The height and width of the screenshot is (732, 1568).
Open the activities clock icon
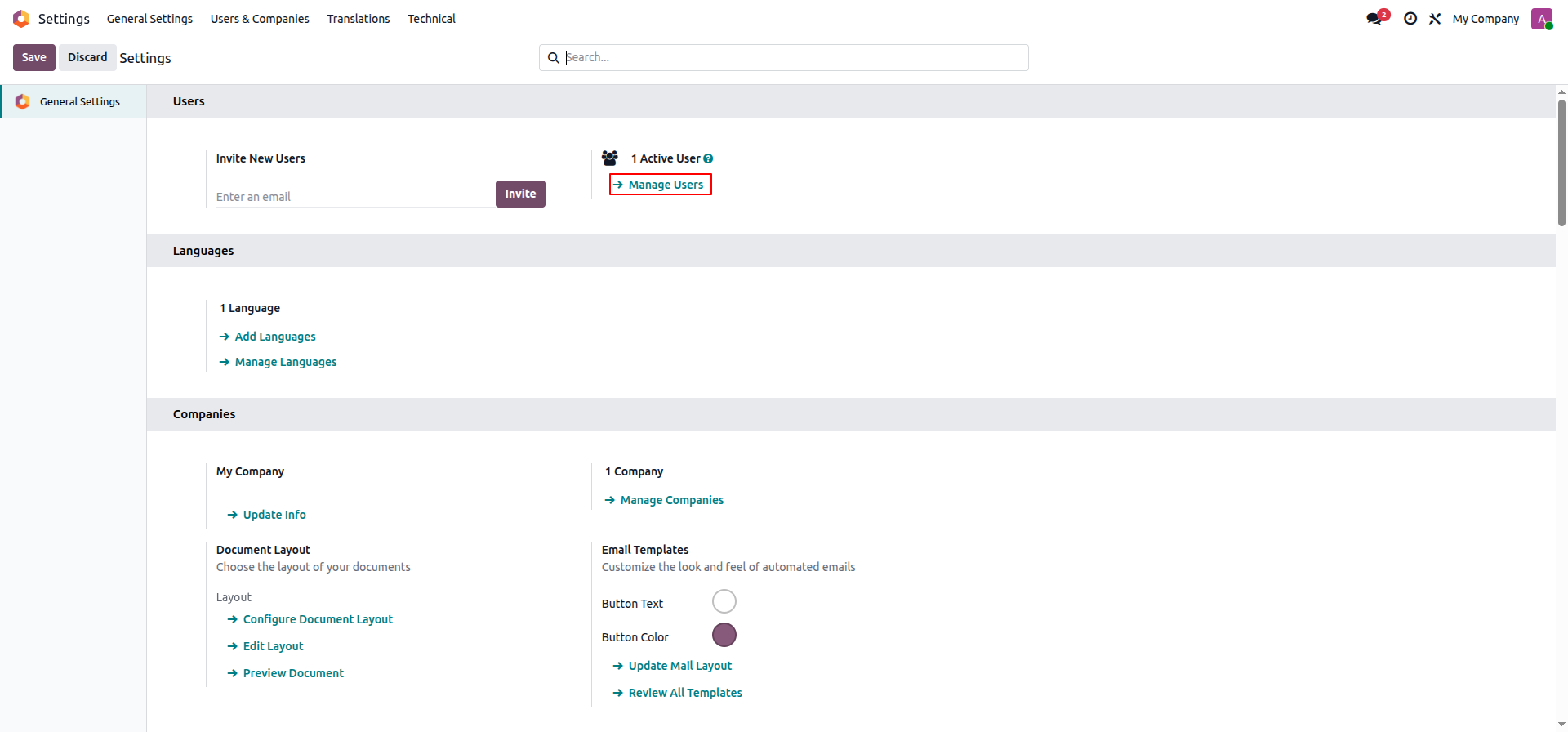[1410, 18]
